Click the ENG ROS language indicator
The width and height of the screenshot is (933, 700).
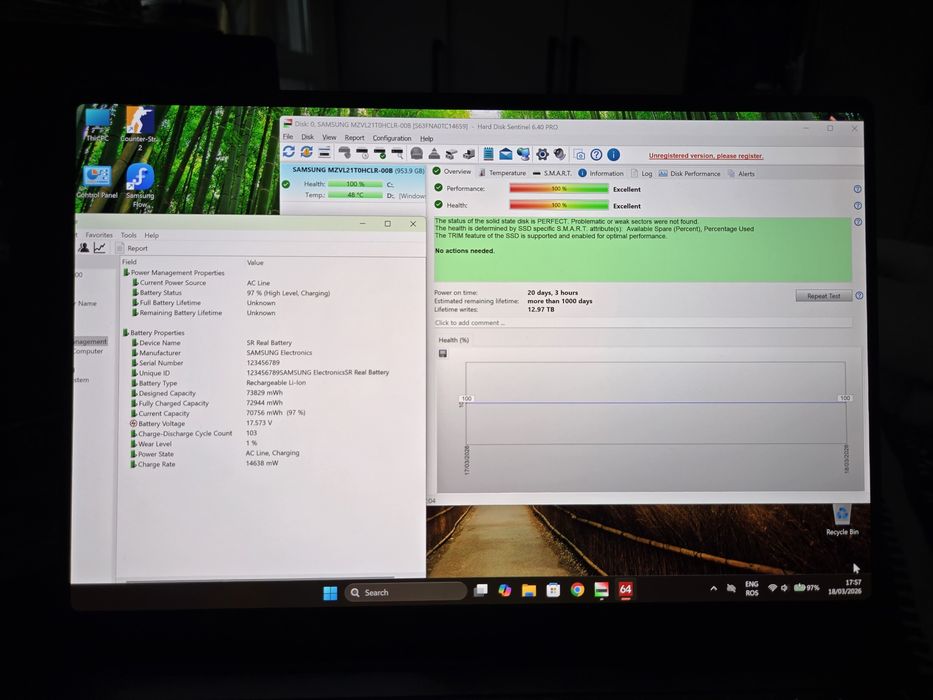click(x=752, y=589)
